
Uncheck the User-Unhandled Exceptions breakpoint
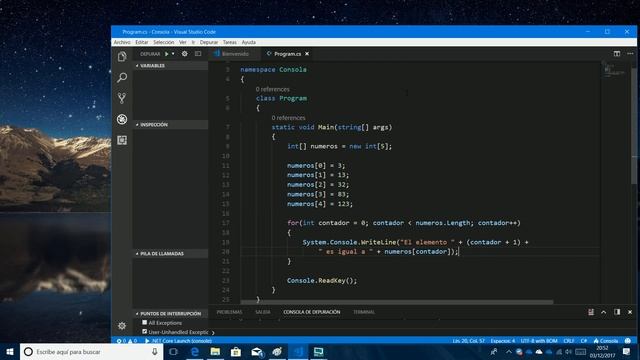[x=144, y=332]
